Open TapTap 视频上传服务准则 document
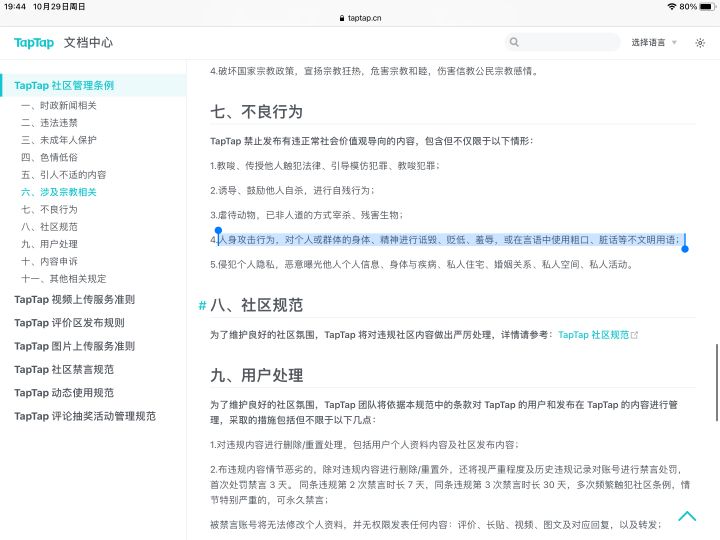The image size is (720, 540). (74, 299)
